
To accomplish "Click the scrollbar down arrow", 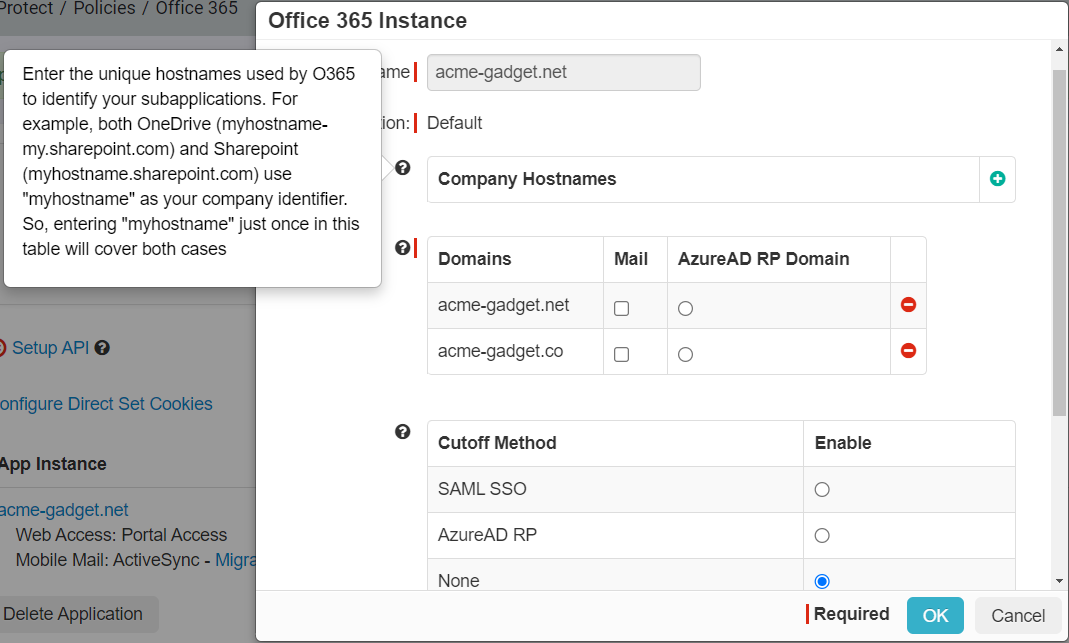I will pos(1059,581).
